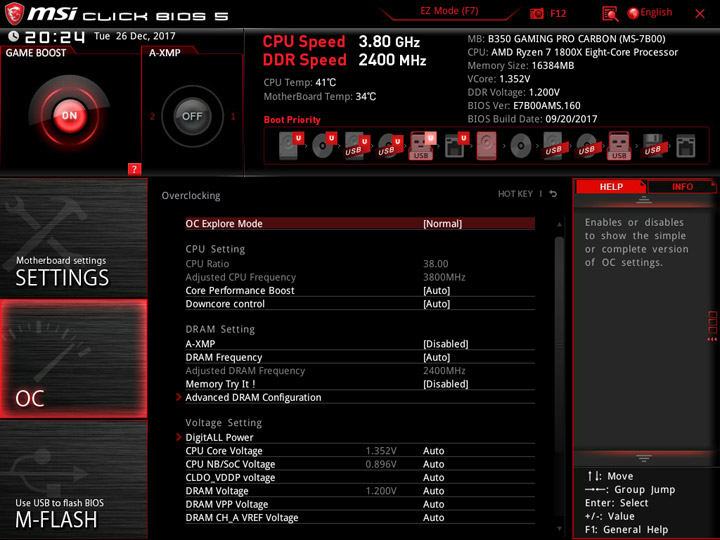Change language via the English globe icon
720x540 pixels.
click(633, 13)
